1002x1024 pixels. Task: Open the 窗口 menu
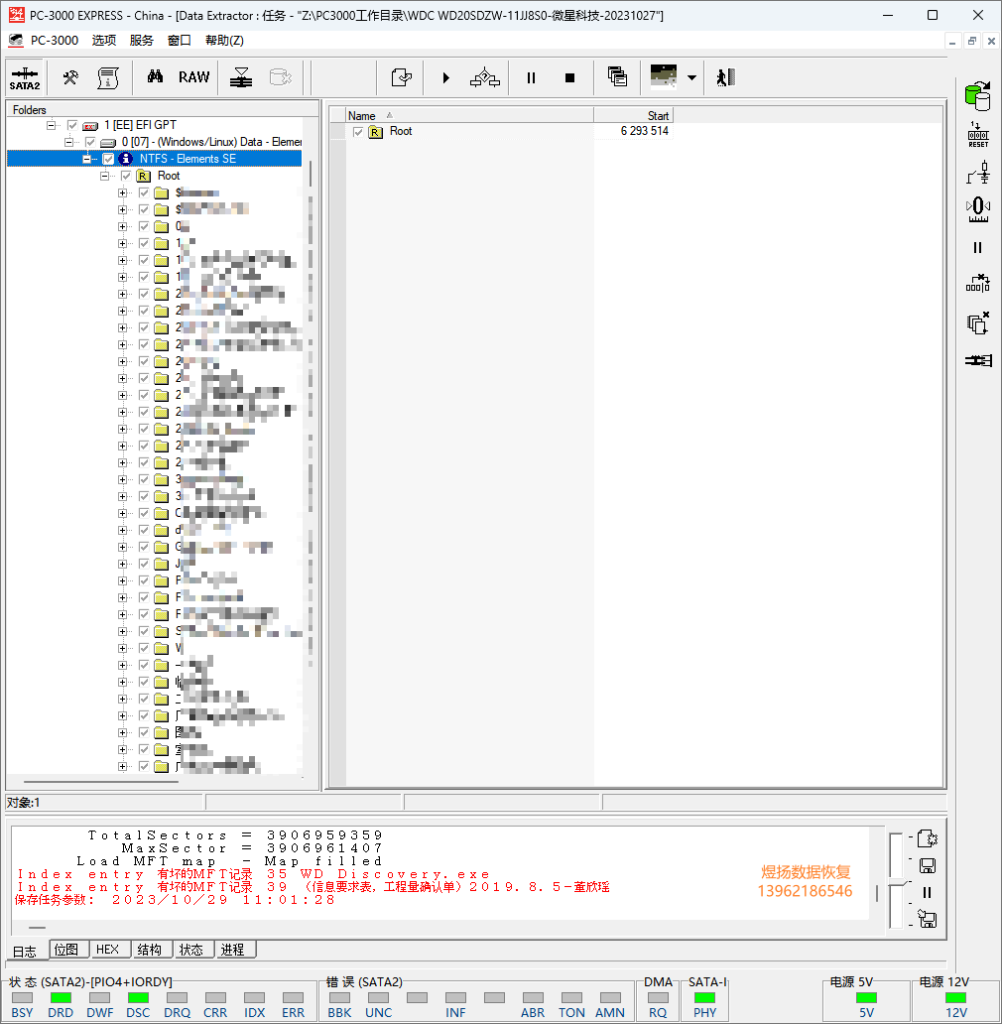coord(179,40)
